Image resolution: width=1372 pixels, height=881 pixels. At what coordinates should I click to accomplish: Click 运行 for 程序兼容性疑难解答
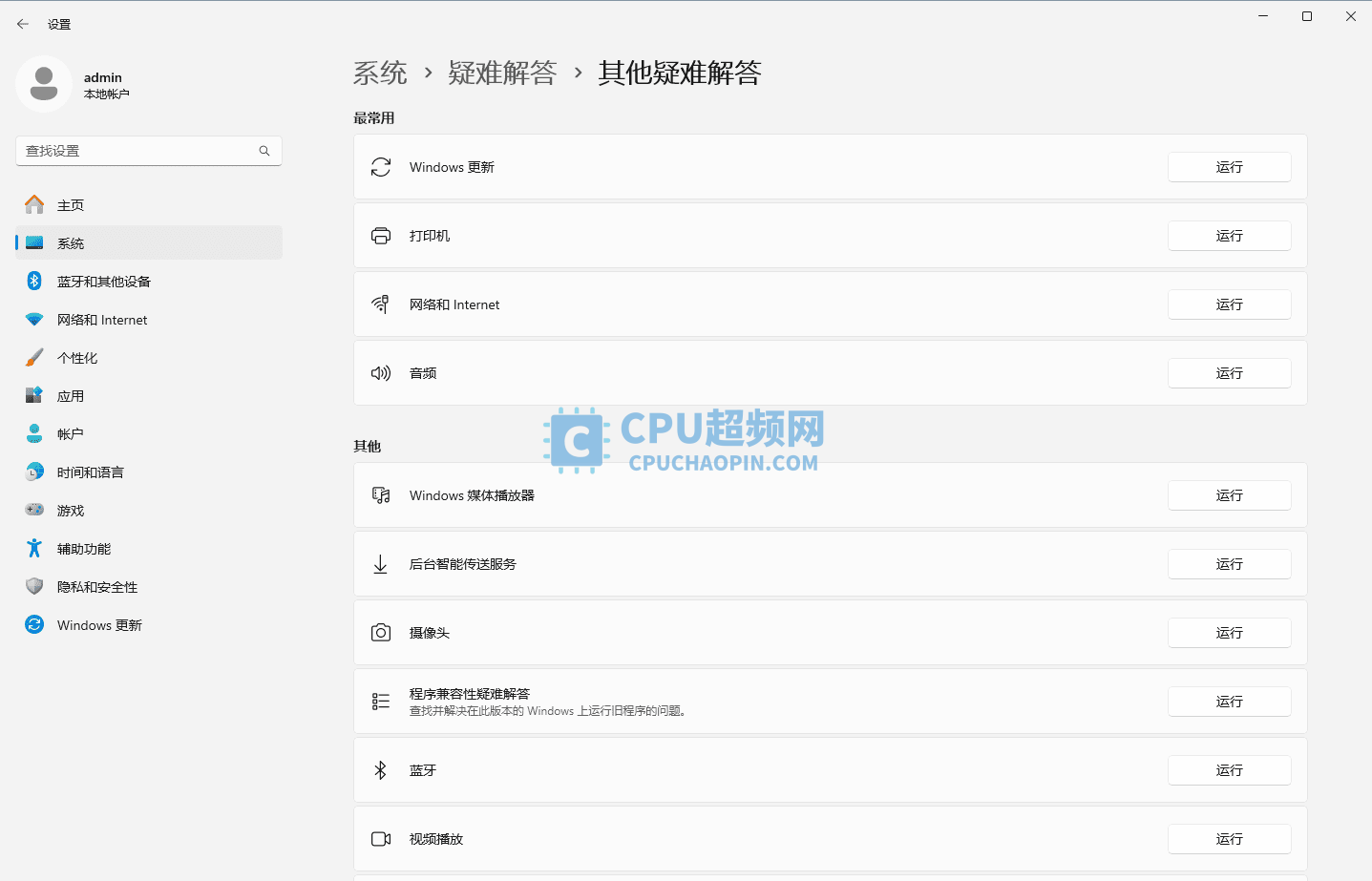pyautogui.click(x=1229, y=701)
